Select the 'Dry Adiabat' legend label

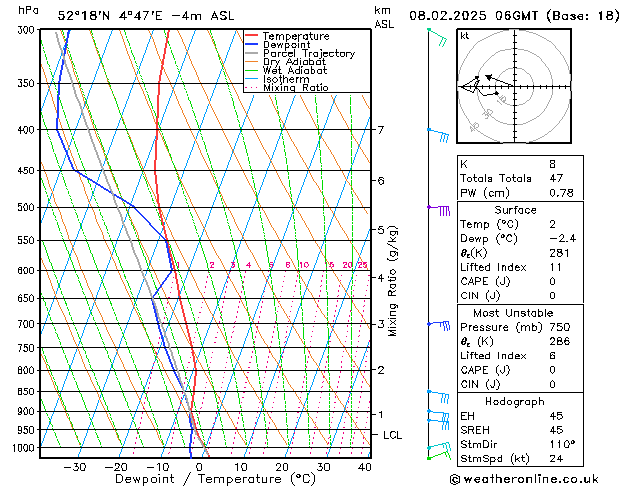[x=294, y=62]
